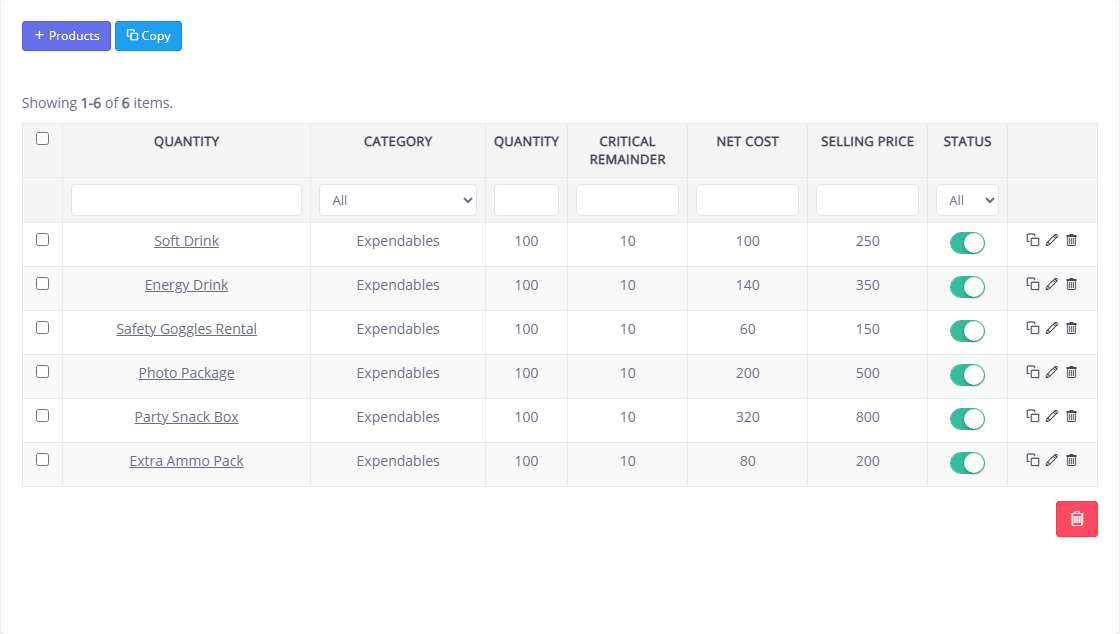Edit the Party Snack Box product
Image resolution: width=1120 pixels, height=634 pixels.
[x=1051, y=416]
